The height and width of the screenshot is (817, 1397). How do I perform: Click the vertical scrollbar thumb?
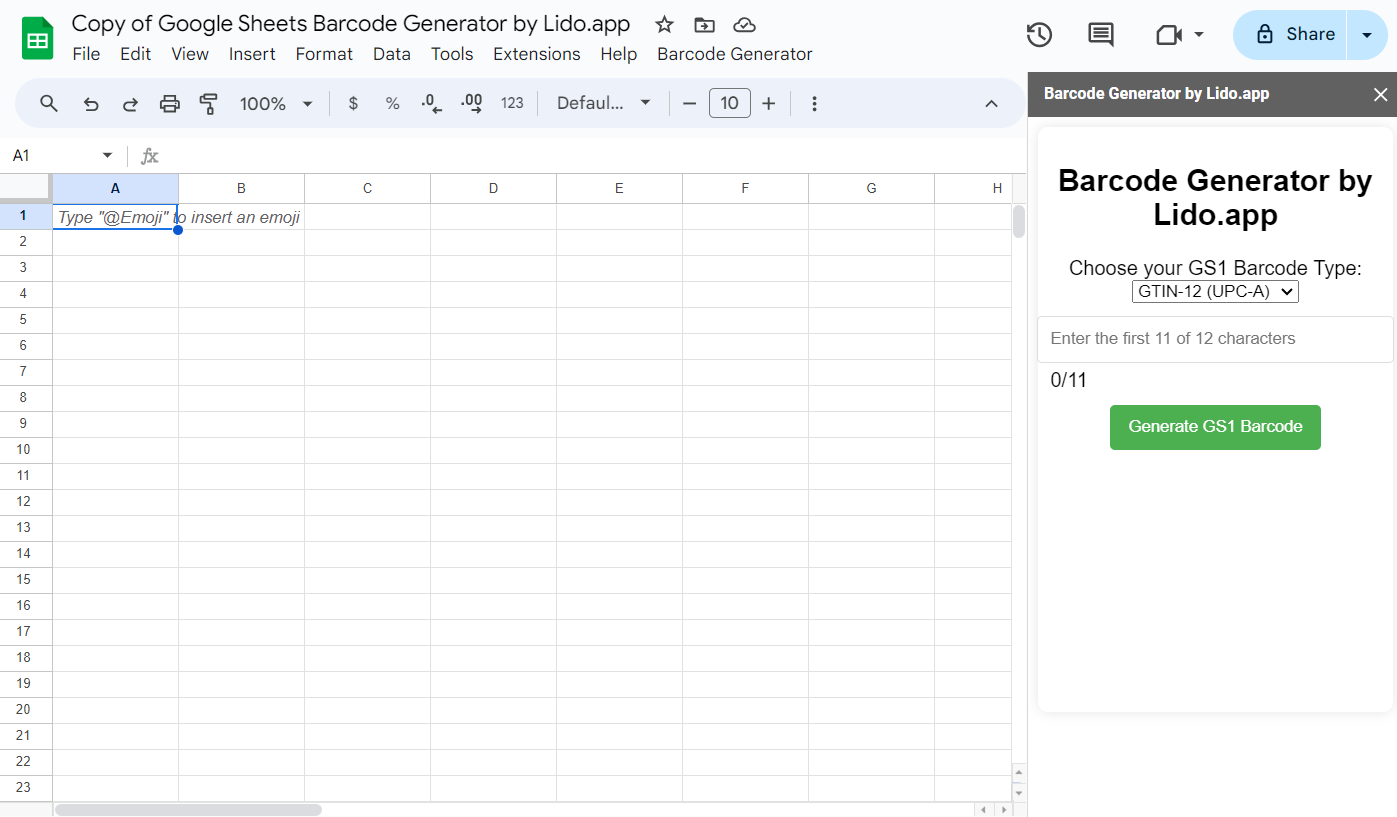1019,221
